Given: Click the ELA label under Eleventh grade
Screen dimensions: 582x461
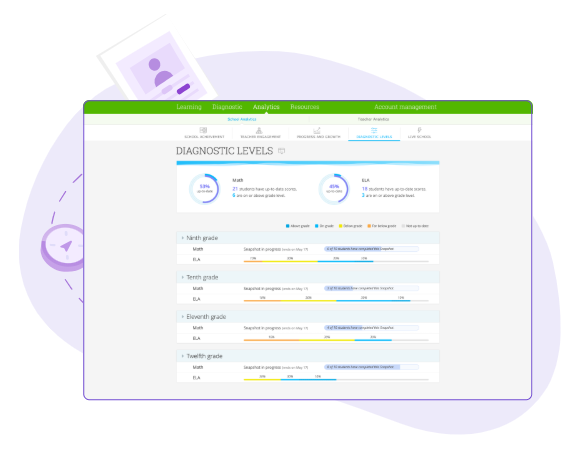Looking at the screenshot, I should tap(196, 338).
